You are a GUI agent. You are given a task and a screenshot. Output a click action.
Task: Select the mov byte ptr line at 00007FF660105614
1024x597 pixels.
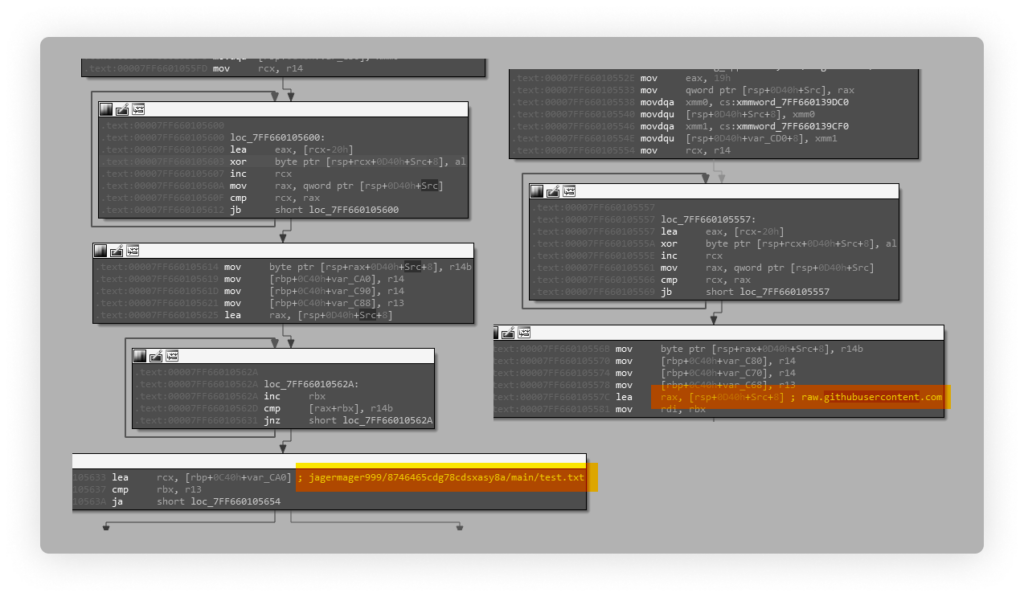[283, 267]
